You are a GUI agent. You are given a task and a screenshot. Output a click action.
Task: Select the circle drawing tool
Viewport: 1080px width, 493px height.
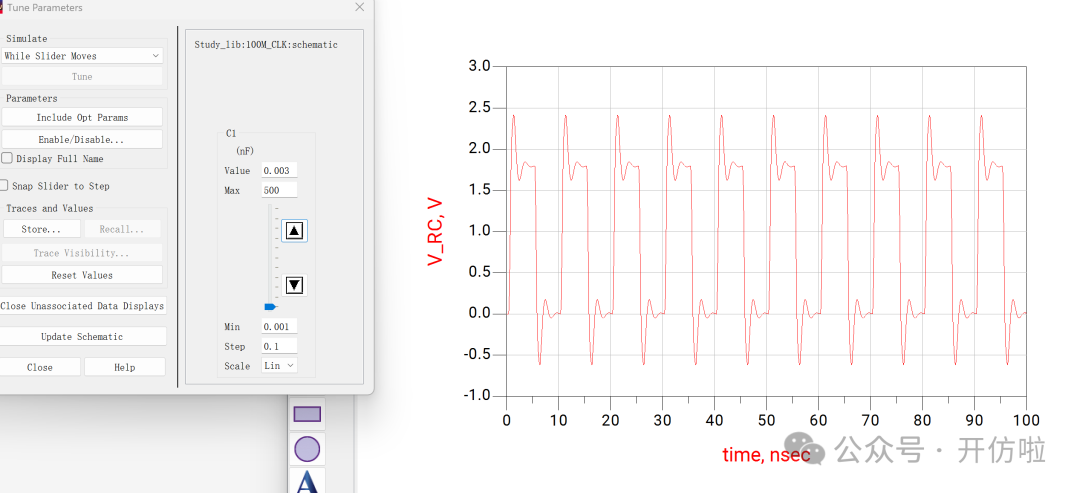coord(307,449)
